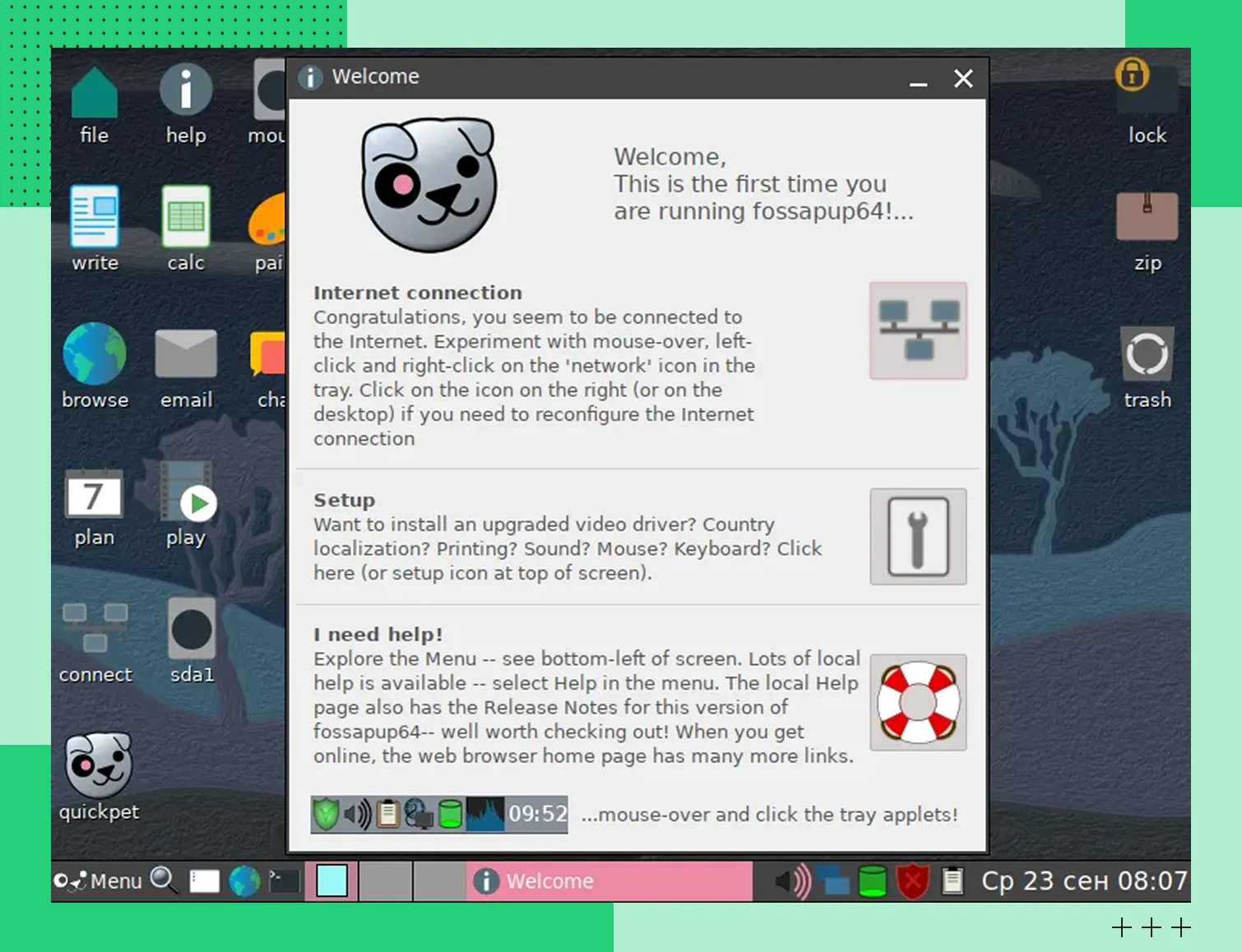
Task: Click the Internet connection network button
Action: click(918, 330)
